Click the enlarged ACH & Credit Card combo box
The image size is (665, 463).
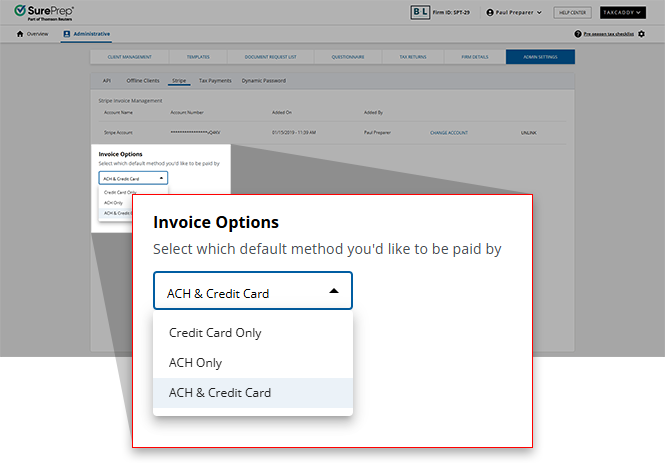(x=253, y=291)
